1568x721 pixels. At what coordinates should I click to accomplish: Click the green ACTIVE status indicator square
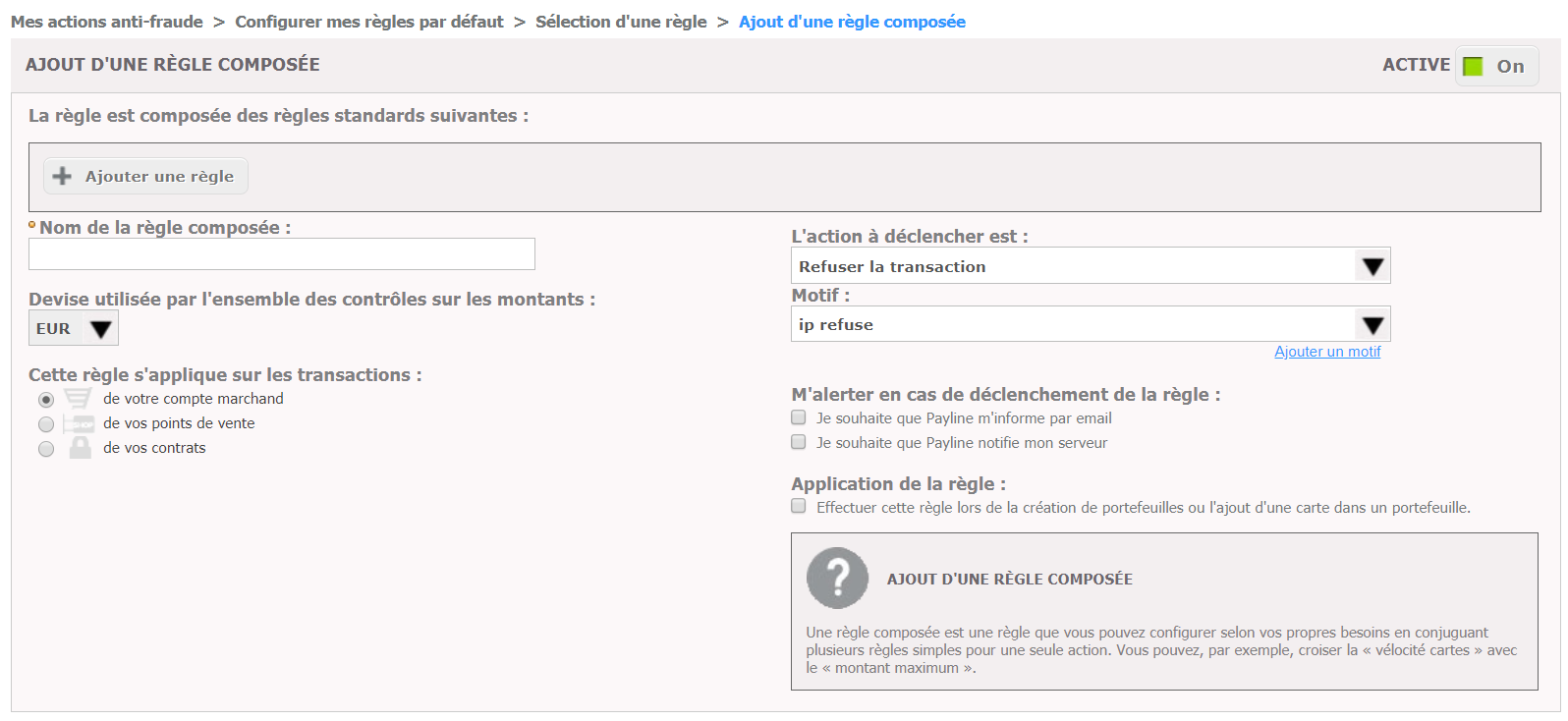(x=1473, y=66)
